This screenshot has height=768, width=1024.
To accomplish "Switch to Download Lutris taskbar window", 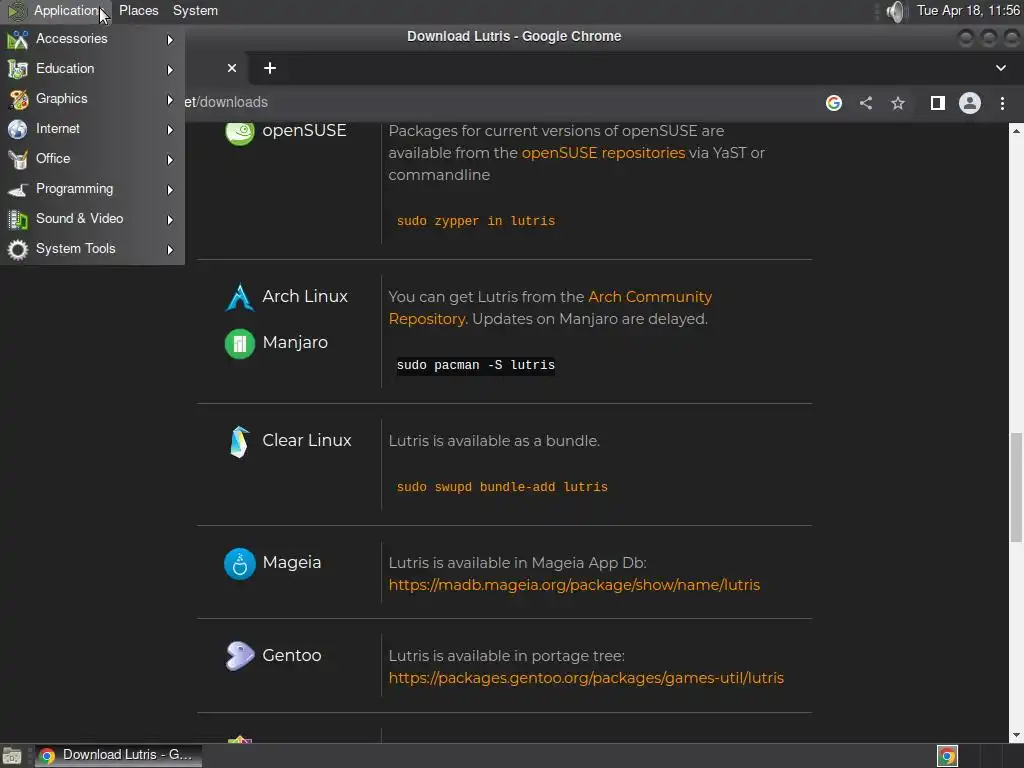I will tap(118, 755).
